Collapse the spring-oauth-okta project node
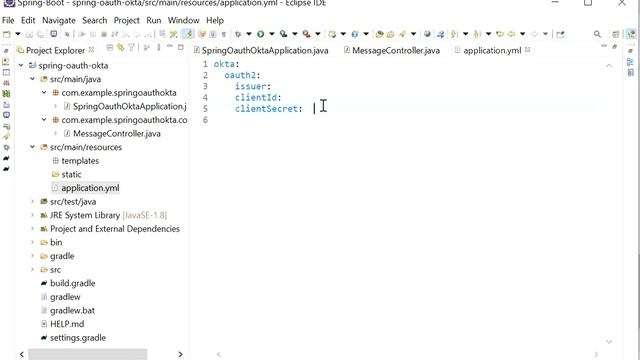This screenshot has width=640, height=360. pyautogui.click(x=21, y=65)
